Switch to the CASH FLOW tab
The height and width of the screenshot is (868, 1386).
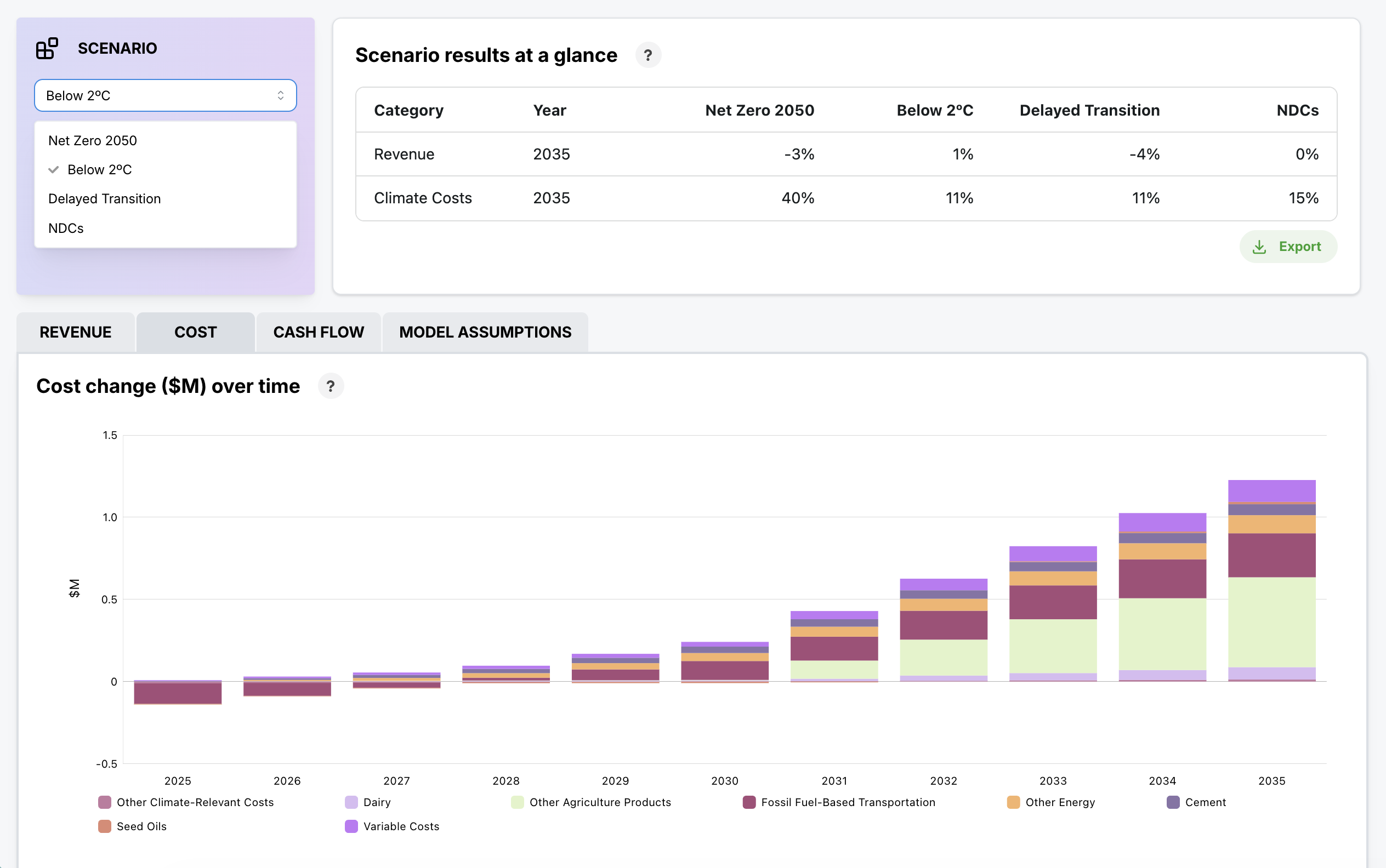click(318, 332)
